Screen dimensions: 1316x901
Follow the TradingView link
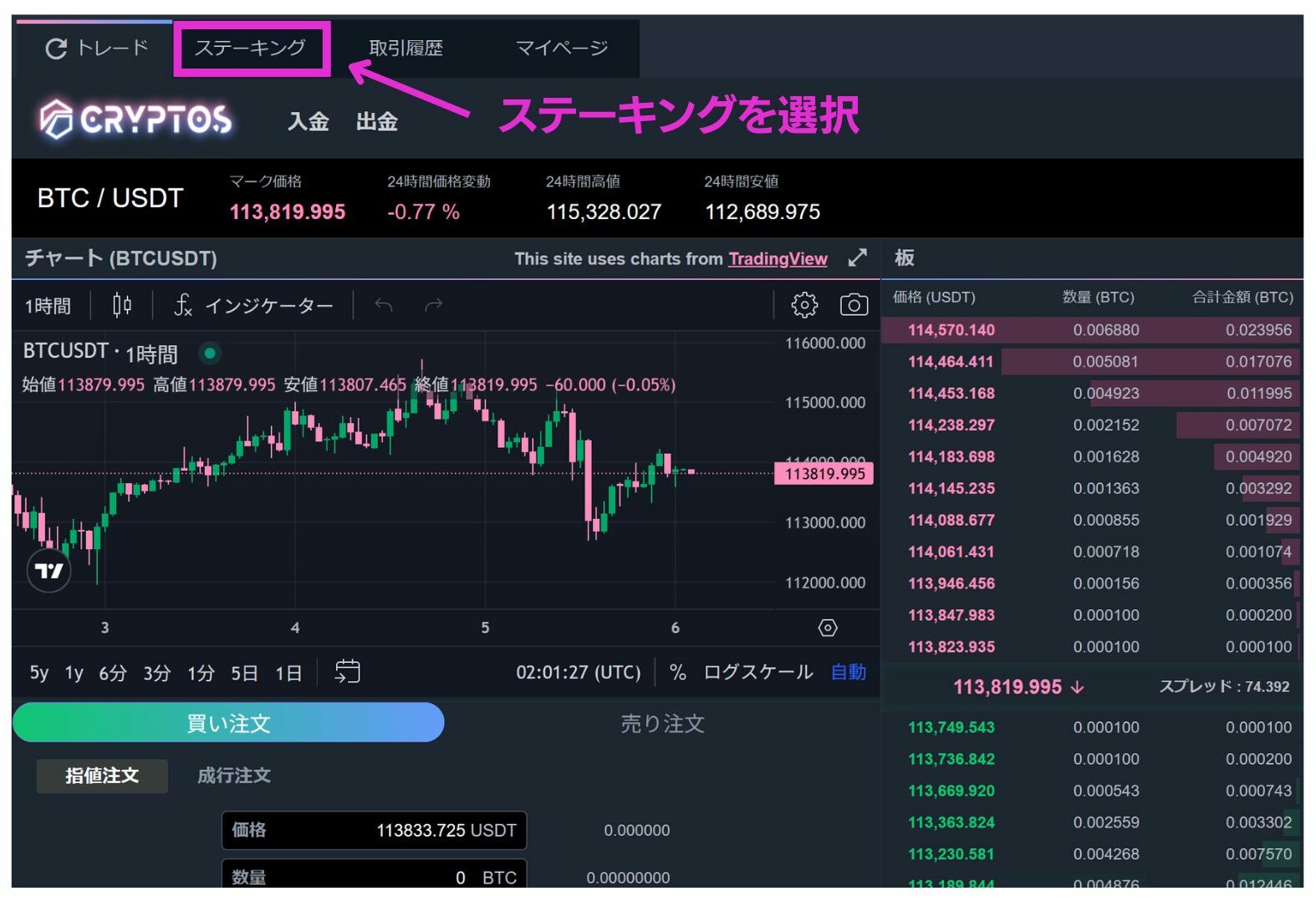coord(778,259)
